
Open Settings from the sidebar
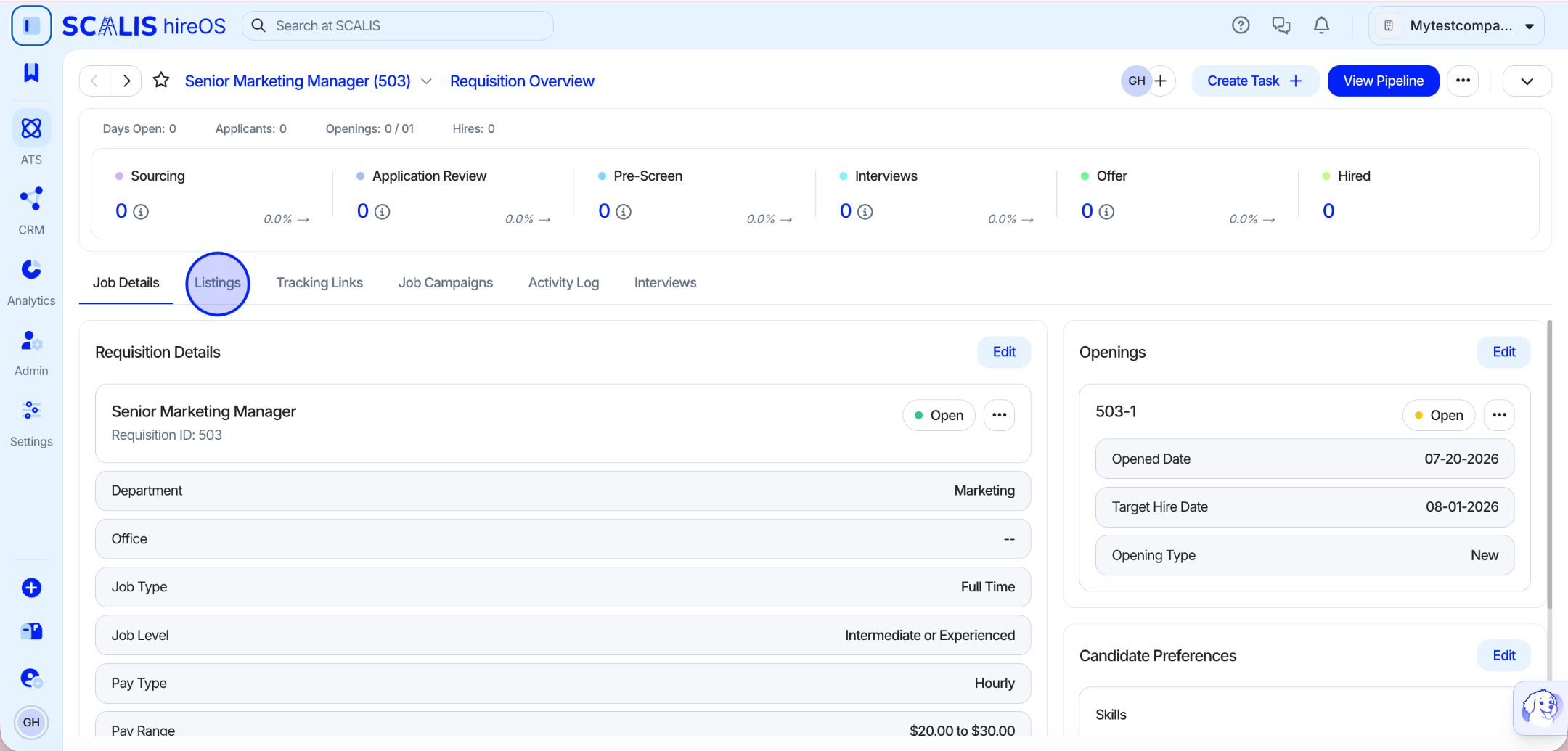31,423
